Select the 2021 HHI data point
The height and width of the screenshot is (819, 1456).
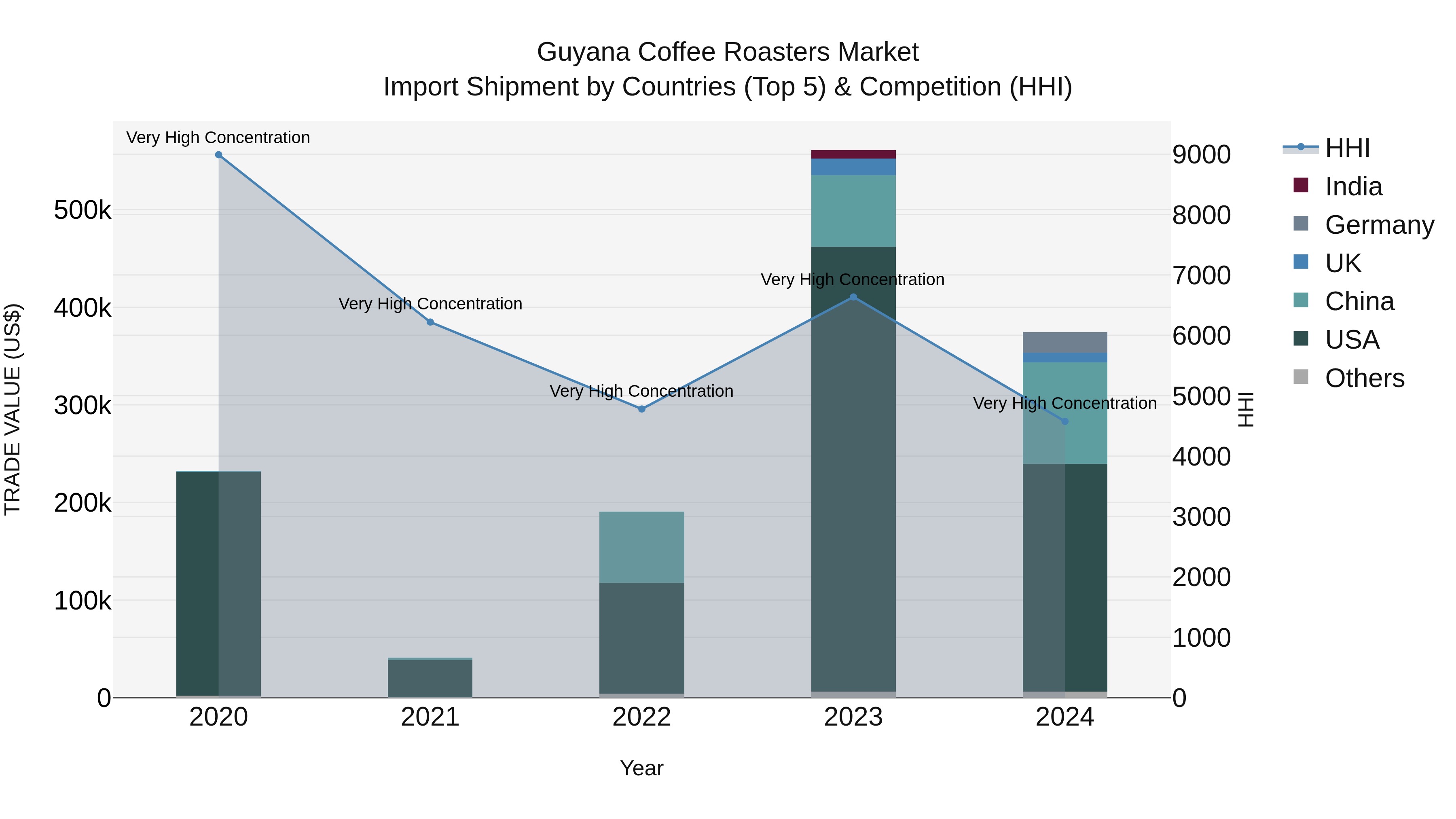430,322
